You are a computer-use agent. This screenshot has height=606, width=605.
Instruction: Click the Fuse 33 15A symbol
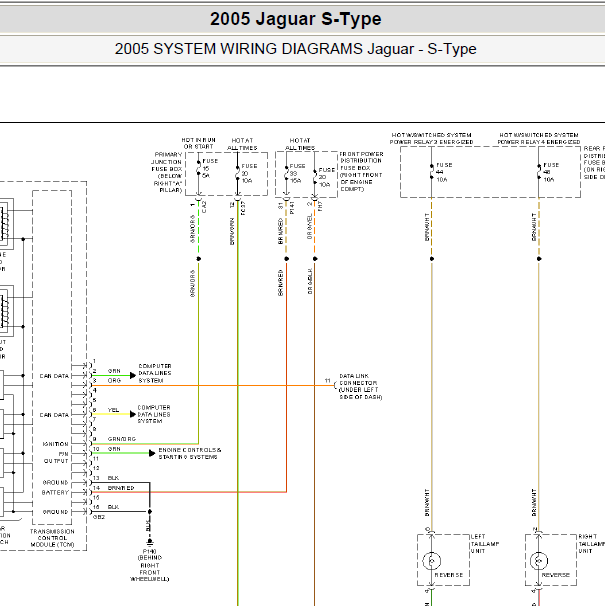(286, 173)
